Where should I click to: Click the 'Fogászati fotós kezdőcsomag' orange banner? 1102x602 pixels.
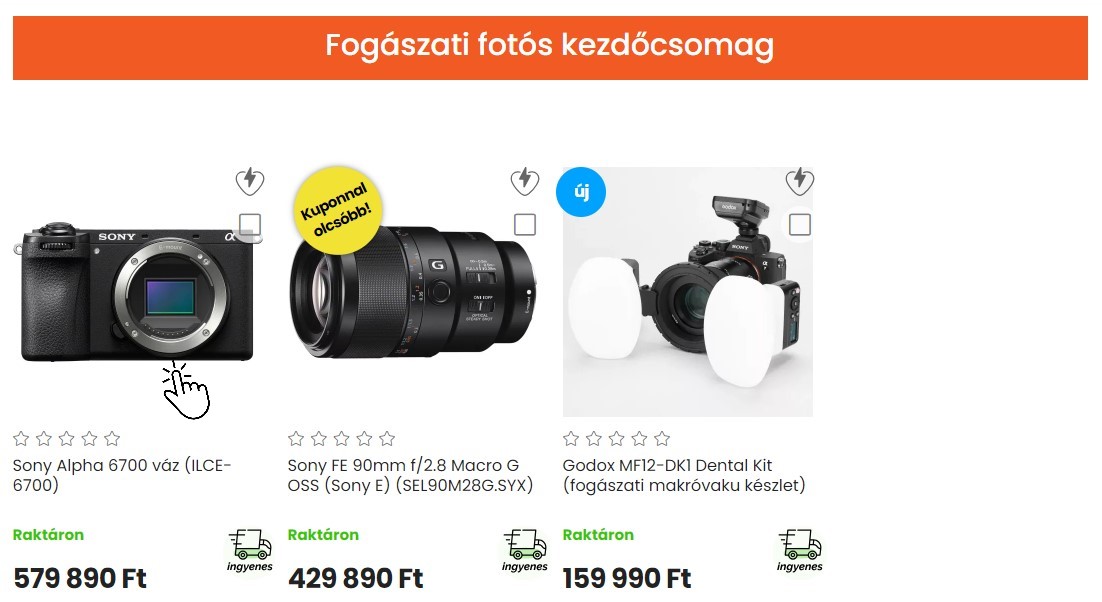(x=550, y=48)
